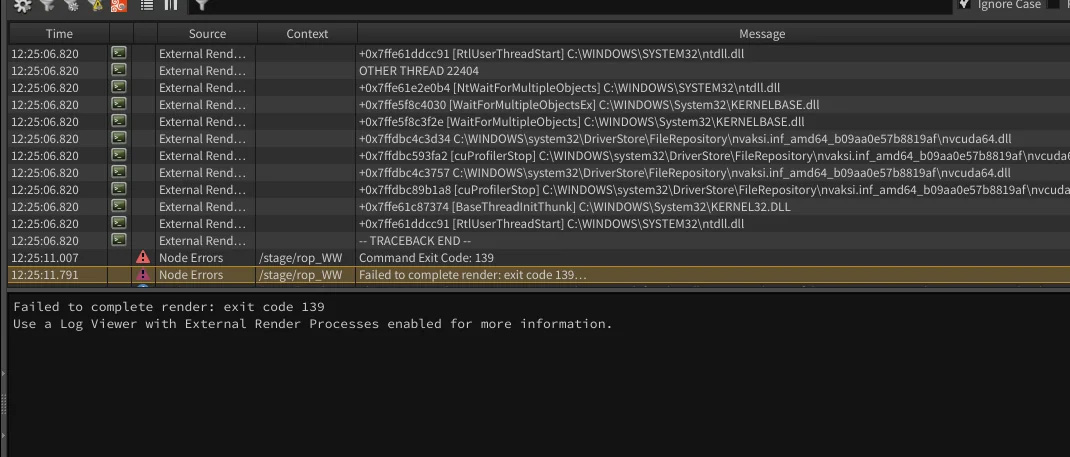Viewport: 1070px width, 457px height.
Task: Click the funnel-with-gear filter icon
Action: [70, 5]
